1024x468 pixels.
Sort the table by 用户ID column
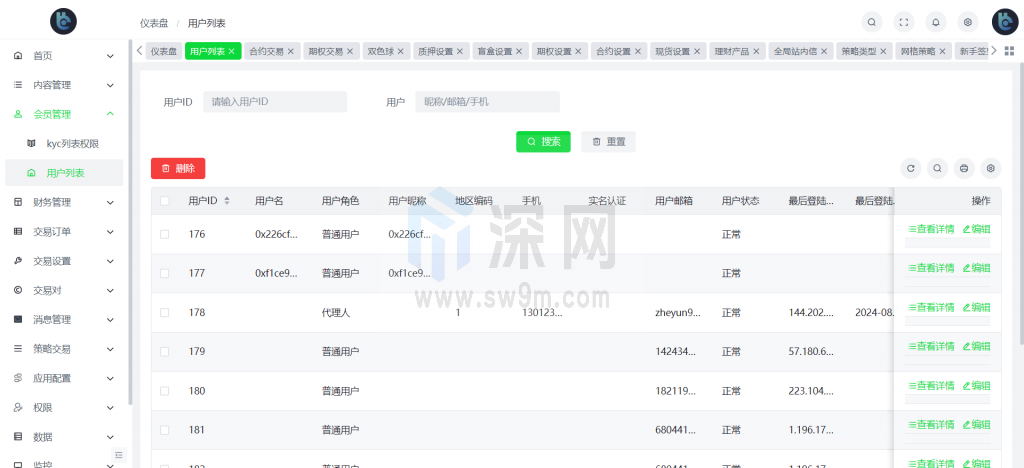point(227,201)
